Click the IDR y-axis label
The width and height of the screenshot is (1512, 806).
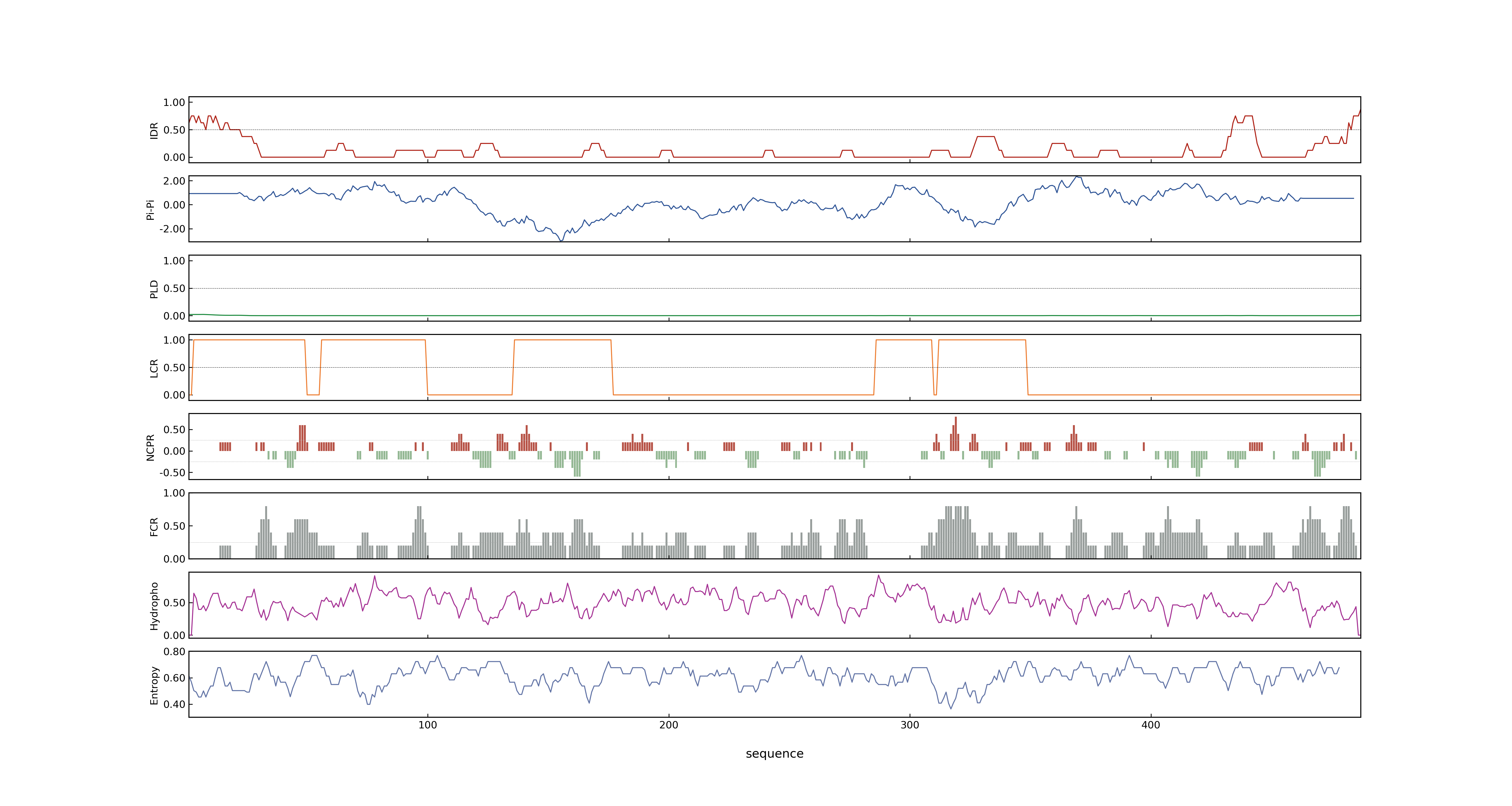tap(154, 130)
